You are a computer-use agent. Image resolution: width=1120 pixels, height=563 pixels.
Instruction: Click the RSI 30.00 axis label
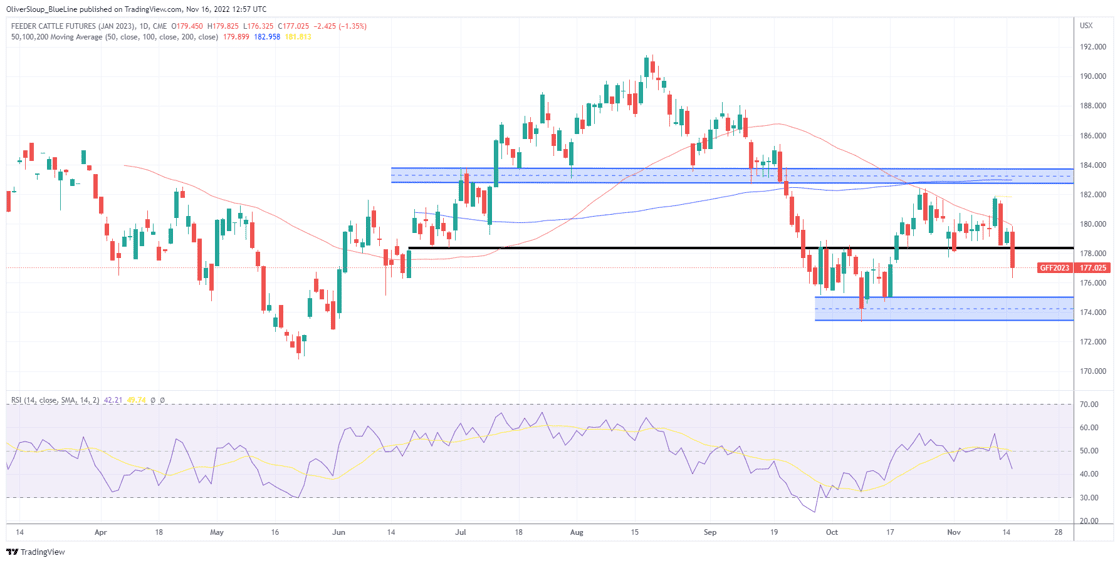pyautogui.click(x=1089, y=498)
